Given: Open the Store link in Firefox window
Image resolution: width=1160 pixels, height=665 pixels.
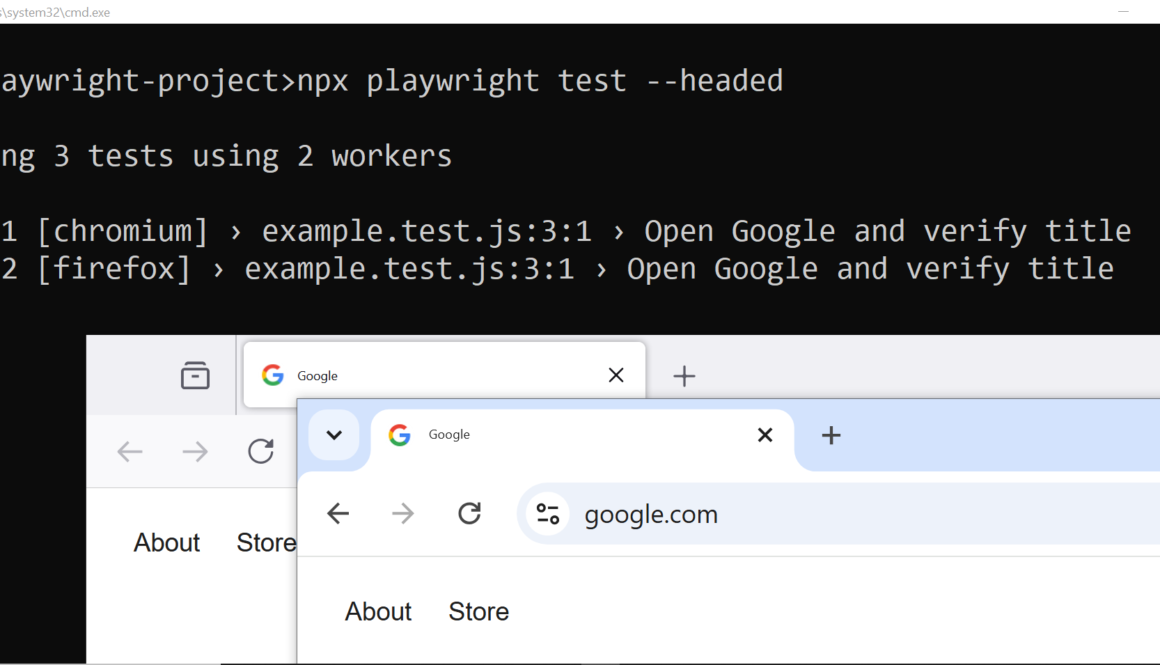Looking at the screenshot, I should [265, 543].
